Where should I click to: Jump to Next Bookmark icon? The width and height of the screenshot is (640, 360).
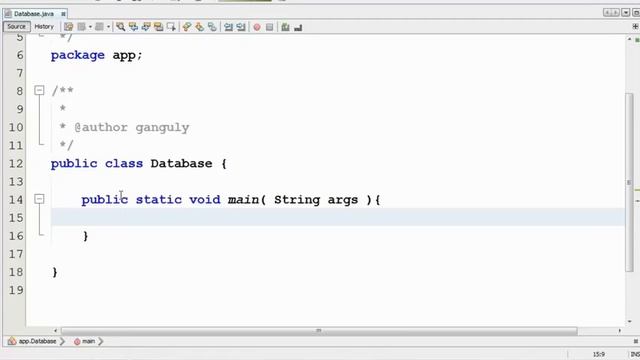(199, 27)
